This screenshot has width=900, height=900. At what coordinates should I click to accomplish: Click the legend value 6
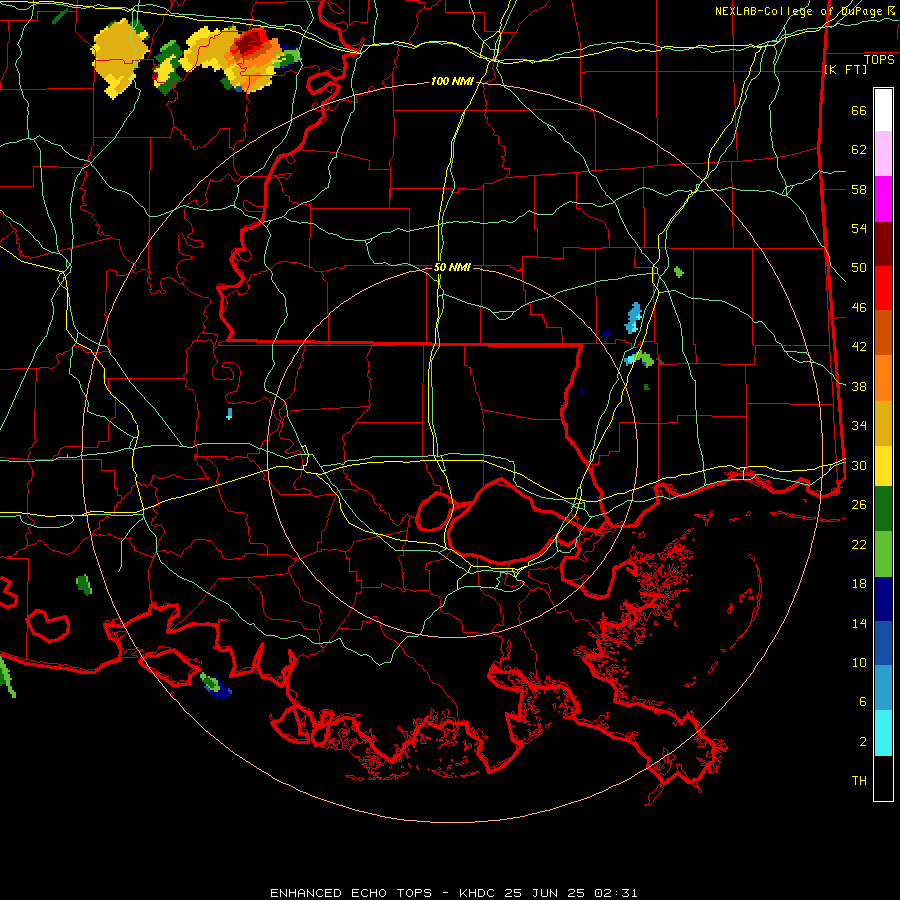[862, 702]
